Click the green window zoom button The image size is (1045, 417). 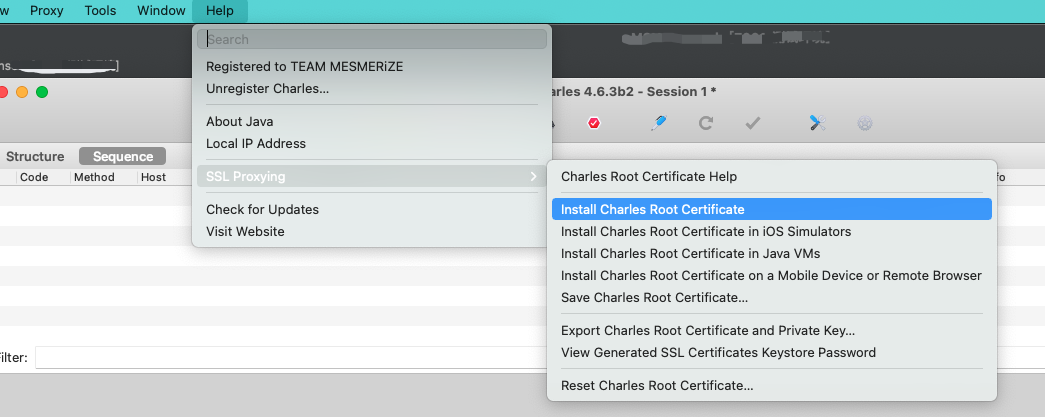[x=42, y=92]
